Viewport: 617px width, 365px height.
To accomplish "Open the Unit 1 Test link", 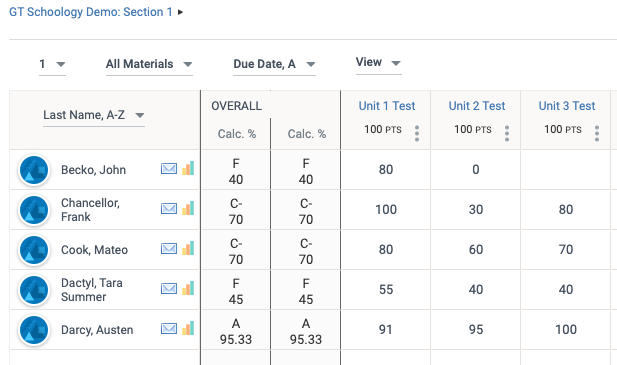I will coord(387,106).
